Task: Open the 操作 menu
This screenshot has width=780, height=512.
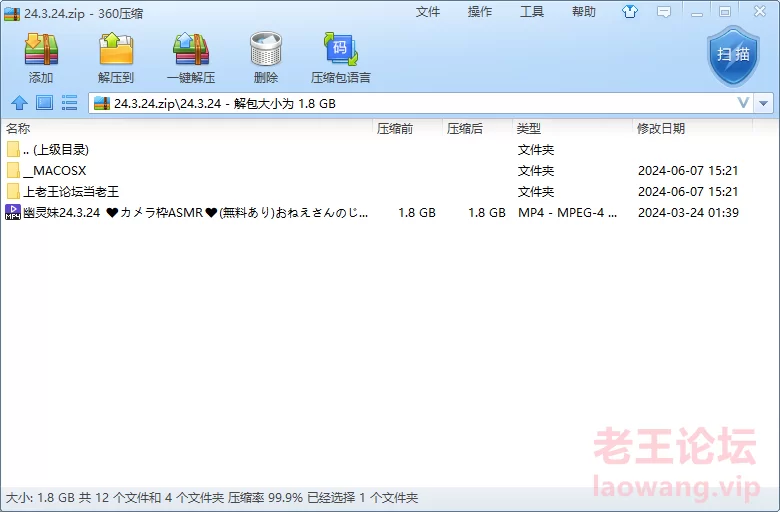Action: [480, 12]
